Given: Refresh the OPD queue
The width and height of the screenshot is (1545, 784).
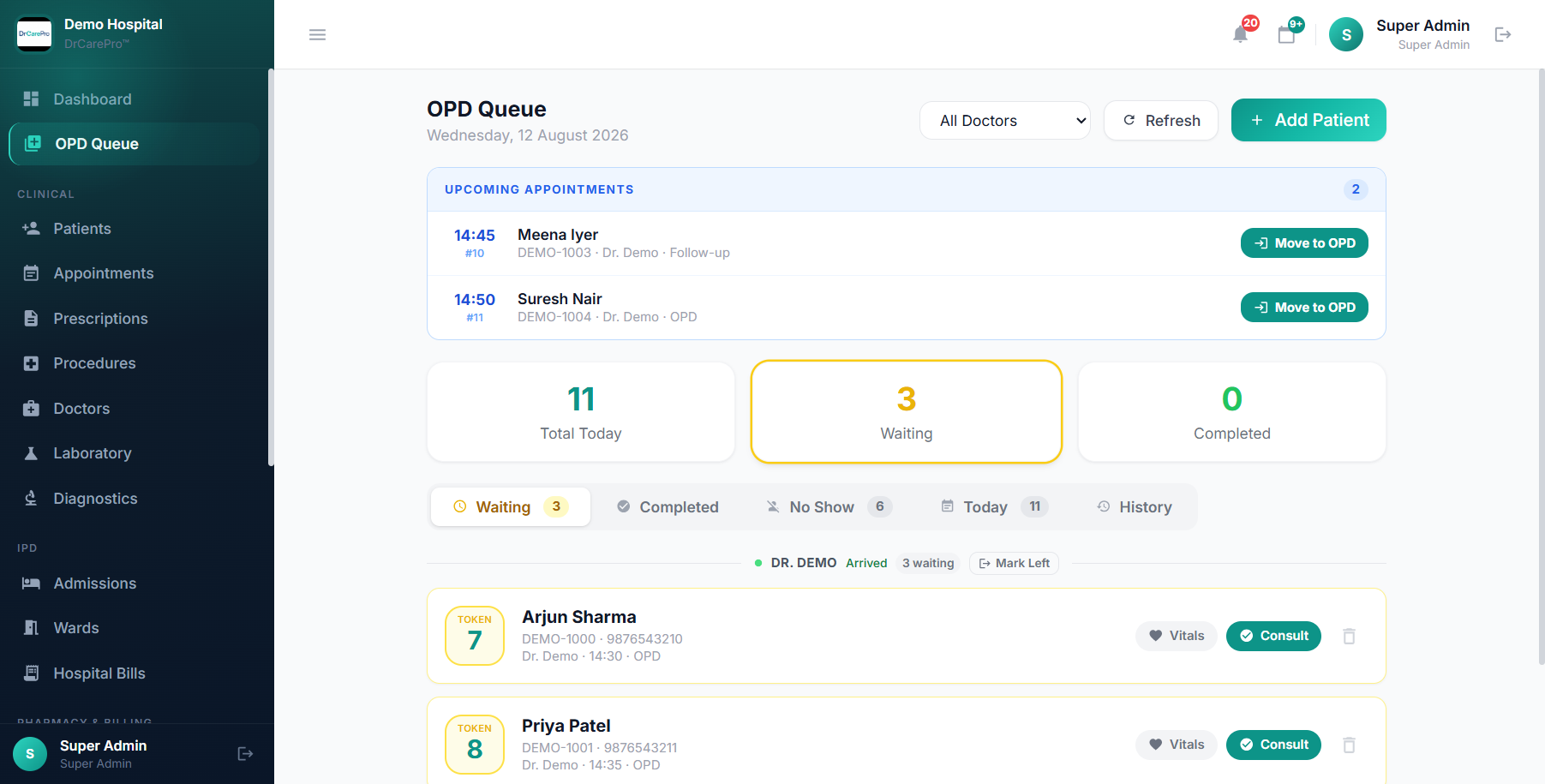Looking at the screenshot, I should pyautogui.click(x=1161, y=121).
